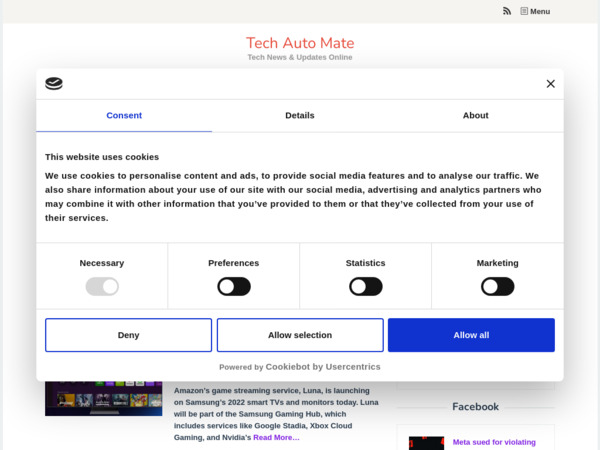Click the Tech News & Updates Online tagline
This screenshot has height=450, width=600.
click(x=300, y=57)
